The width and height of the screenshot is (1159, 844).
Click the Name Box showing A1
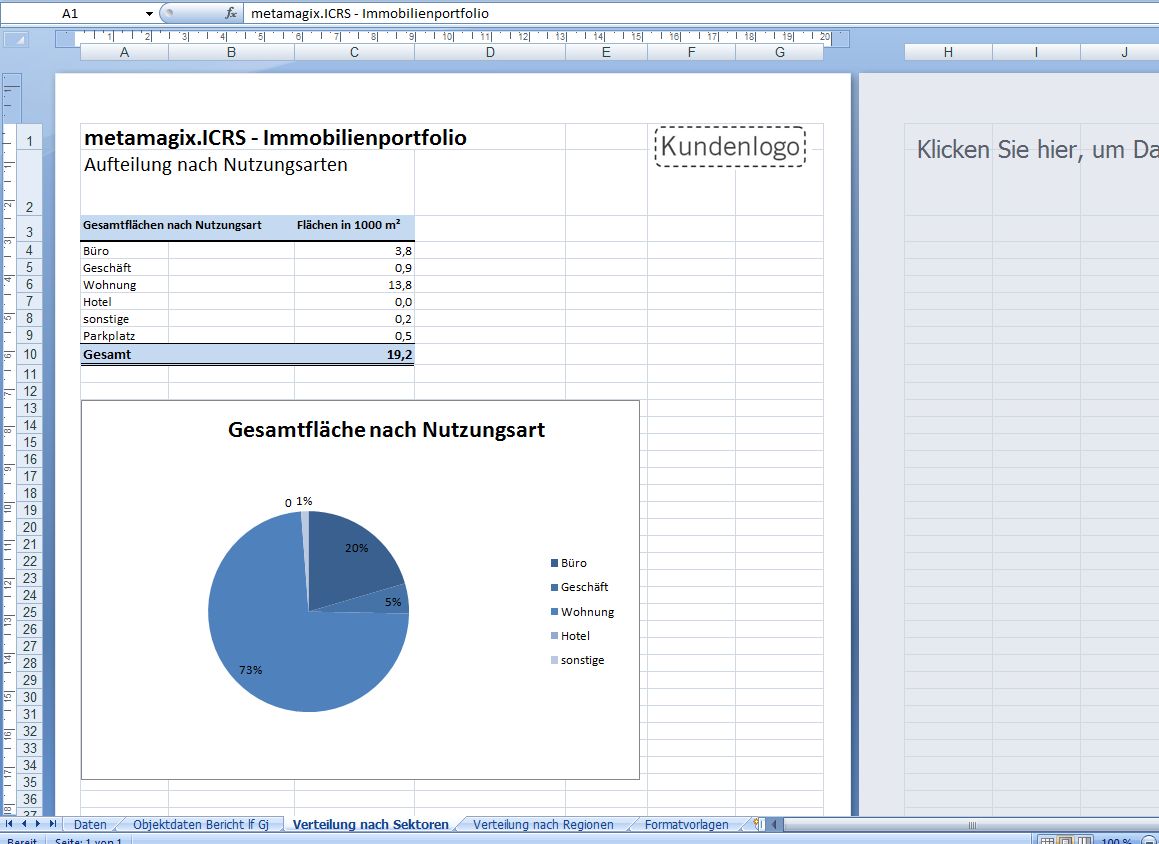70,13
